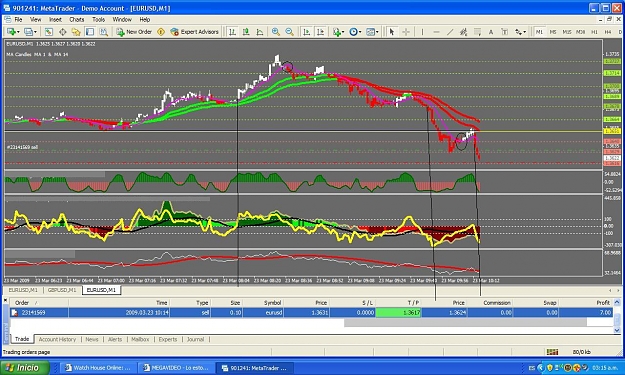Select the Horizontal Line drawing tool
Image resolution: width=625 pixels, height=375 pixels.
(436, 32)
